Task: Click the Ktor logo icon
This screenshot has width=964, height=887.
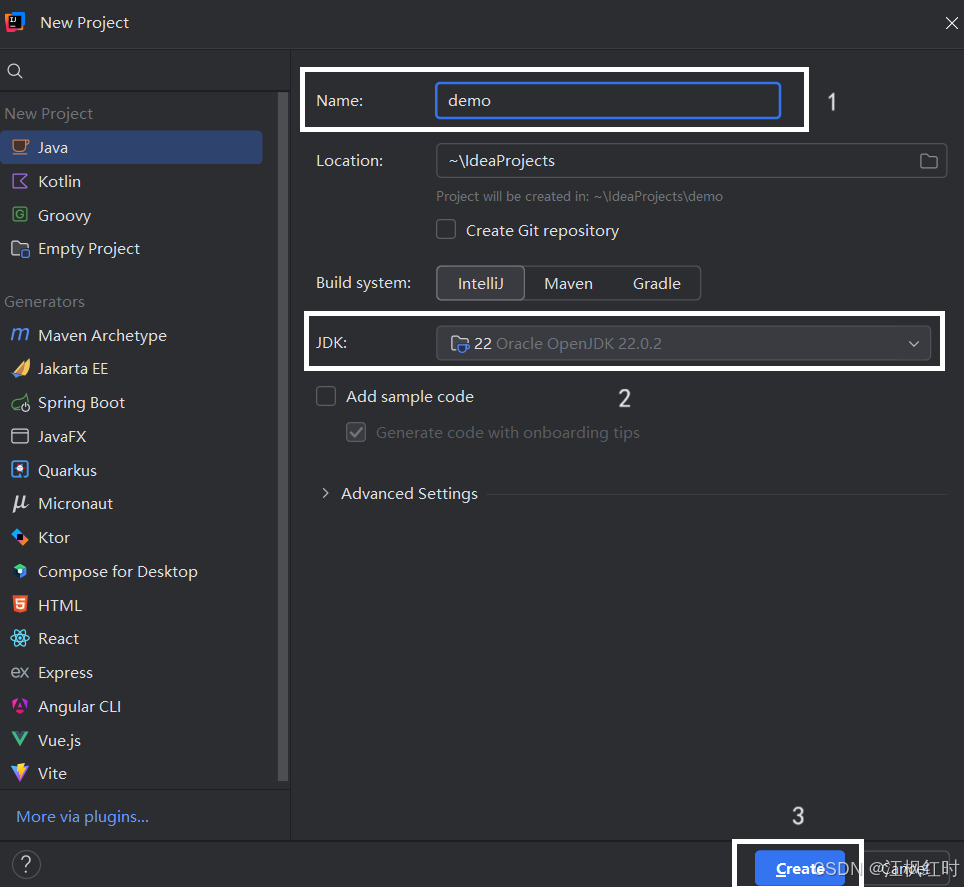Action: pyautogui.click(x=20, y=537)
